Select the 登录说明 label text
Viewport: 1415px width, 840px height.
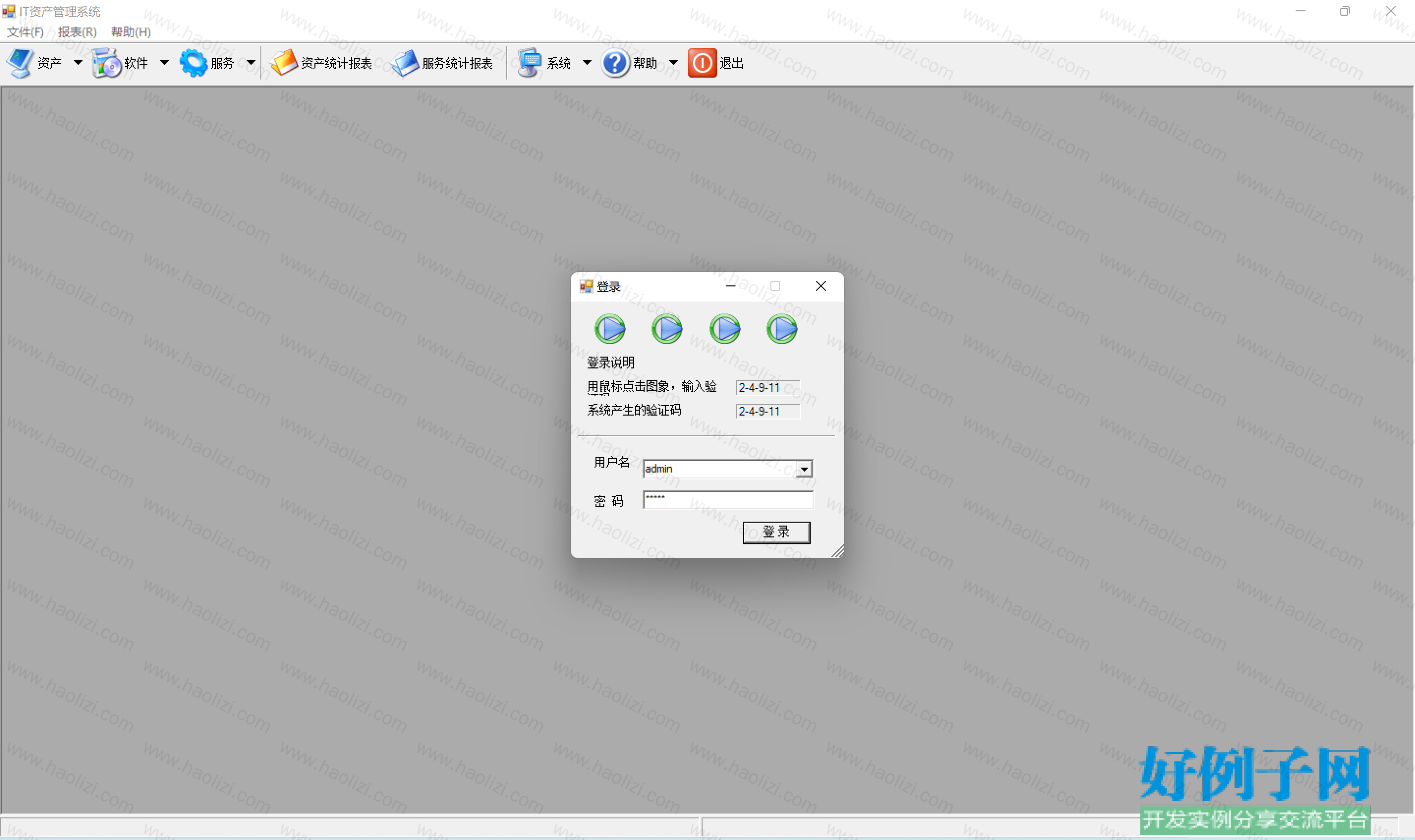(611, 362)
